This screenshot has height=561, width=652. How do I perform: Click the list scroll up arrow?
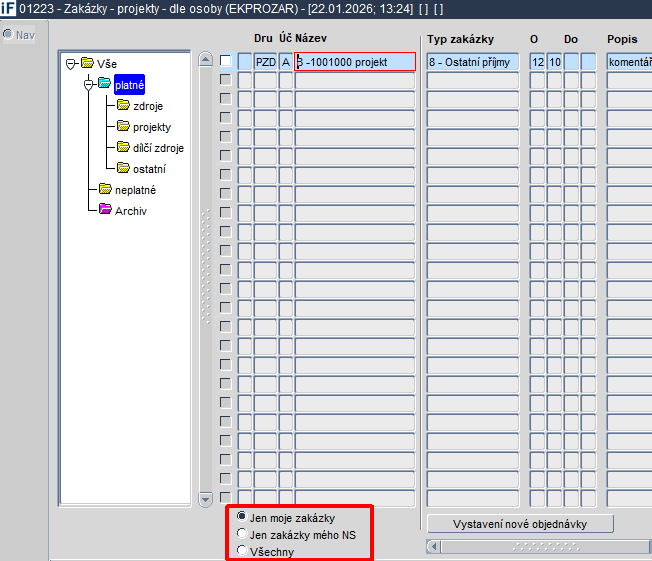tap(205, 59)
